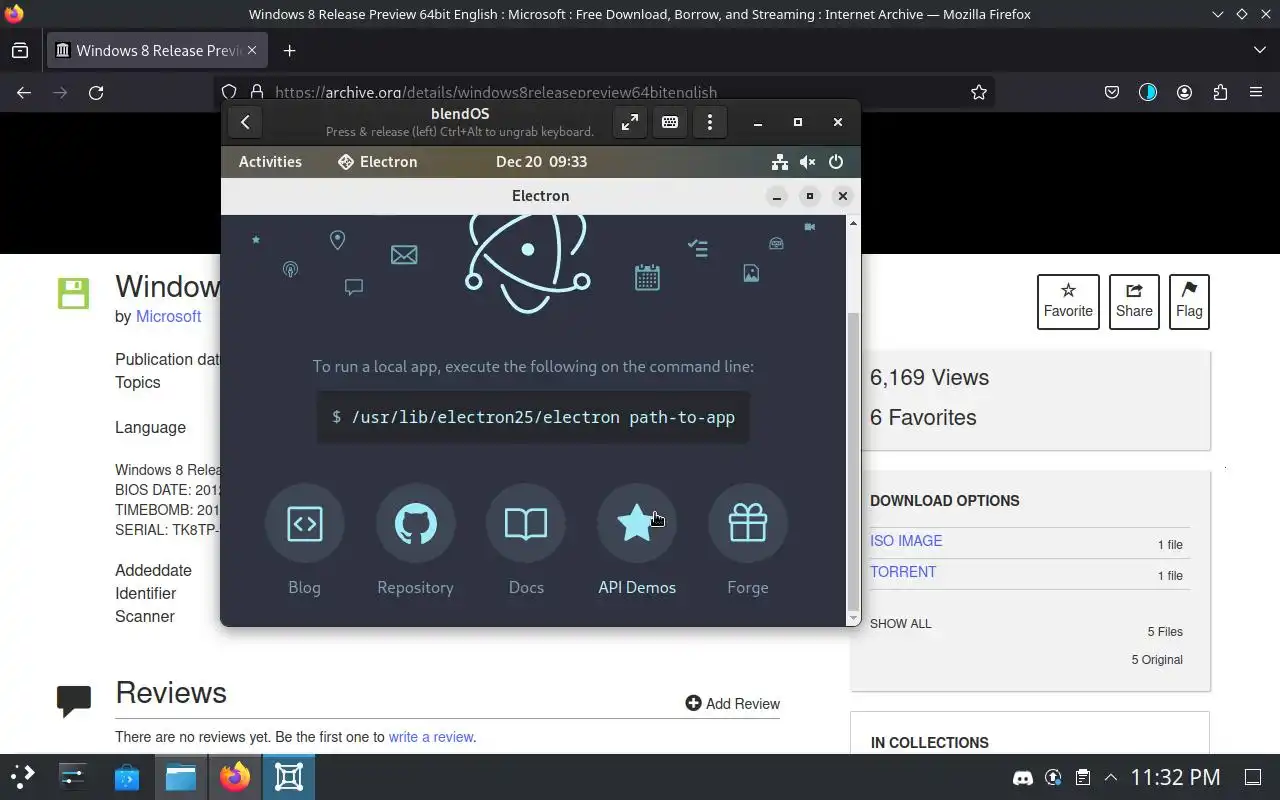Click the 11:32 PM taskbar clock
The image size is (1280, 800).
[1176, 777]
